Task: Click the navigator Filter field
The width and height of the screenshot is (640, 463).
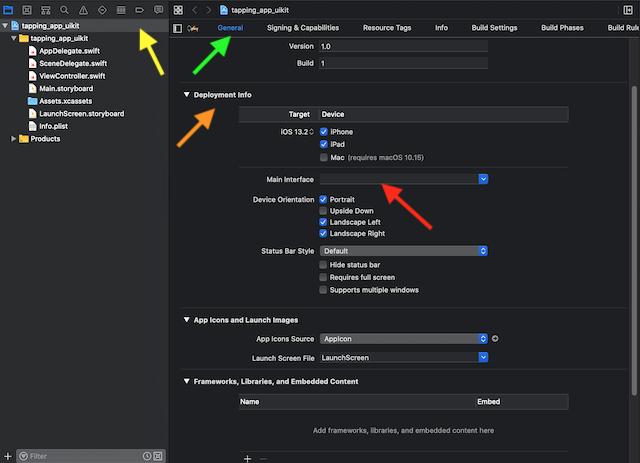Action: coord(91,456)
